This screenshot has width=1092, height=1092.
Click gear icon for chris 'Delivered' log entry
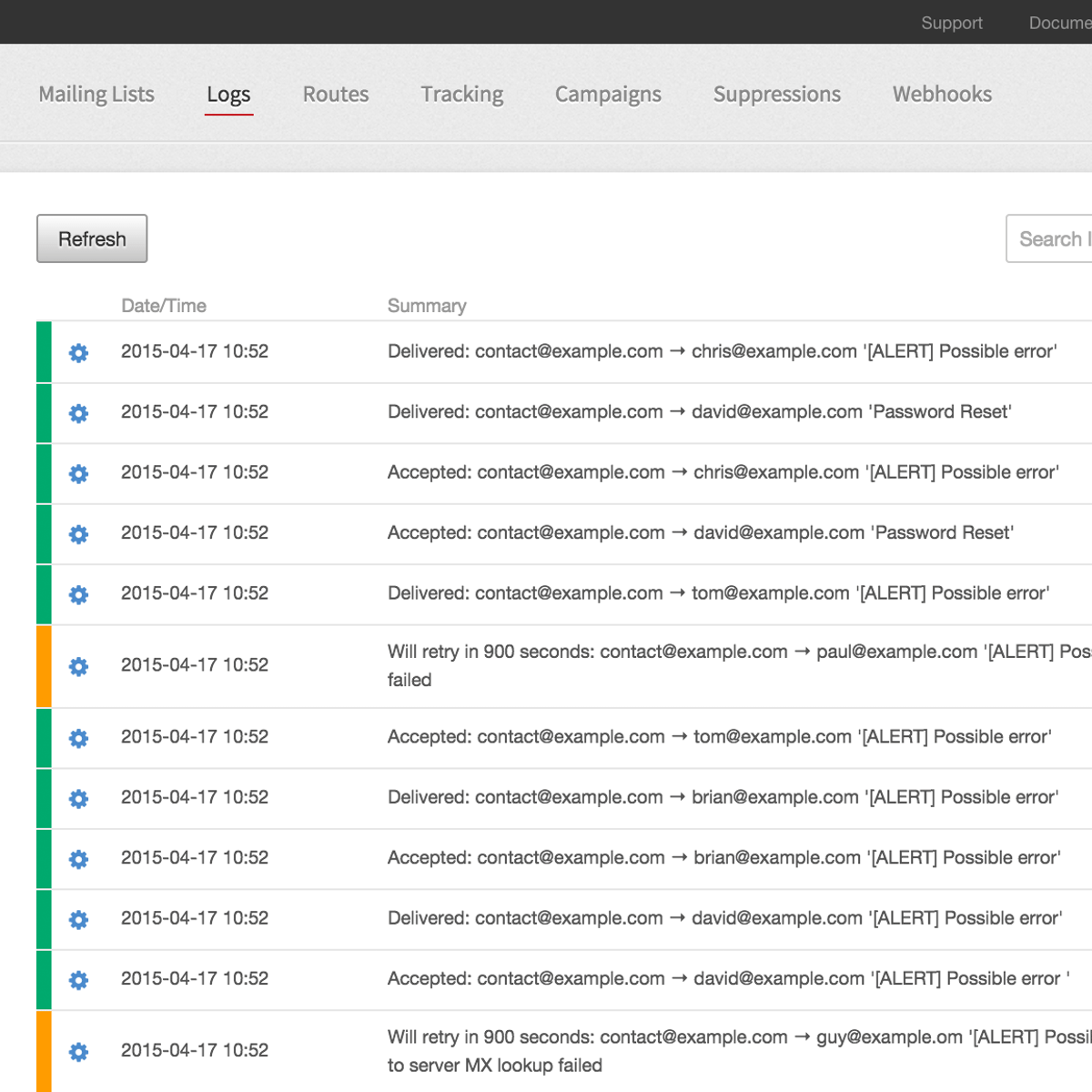pyautogui.click(x=79, y=353)
